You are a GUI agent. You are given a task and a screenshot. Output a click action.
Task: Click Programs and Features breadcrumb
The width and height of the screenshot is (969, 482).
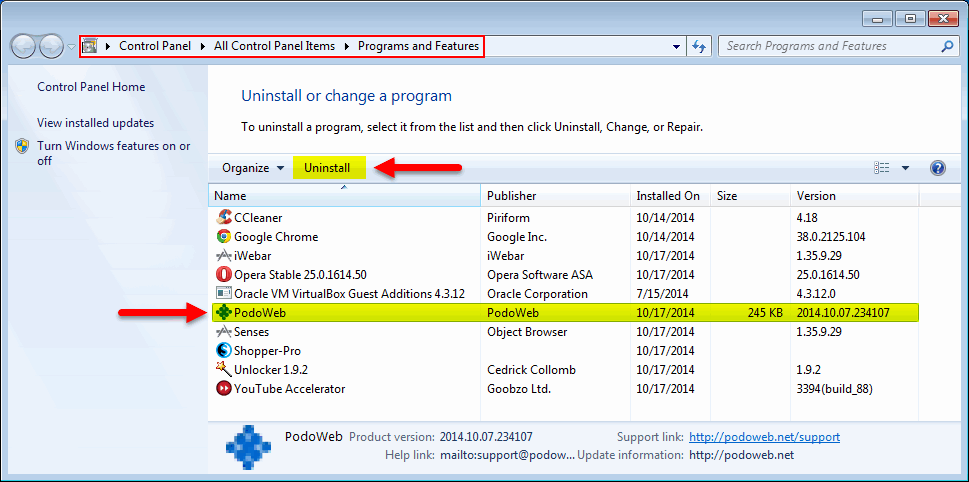click(418, 46)
